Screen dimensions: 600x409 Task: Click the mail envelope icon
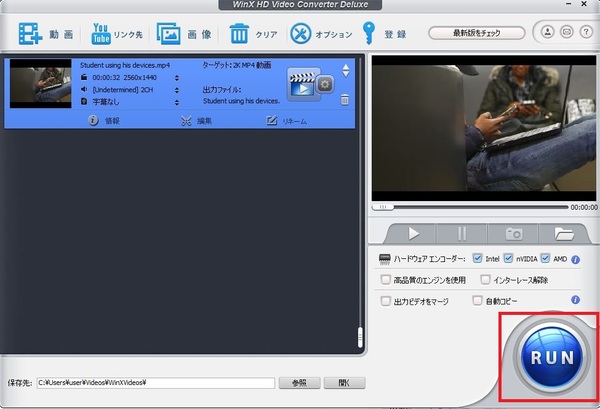point(567,32)
